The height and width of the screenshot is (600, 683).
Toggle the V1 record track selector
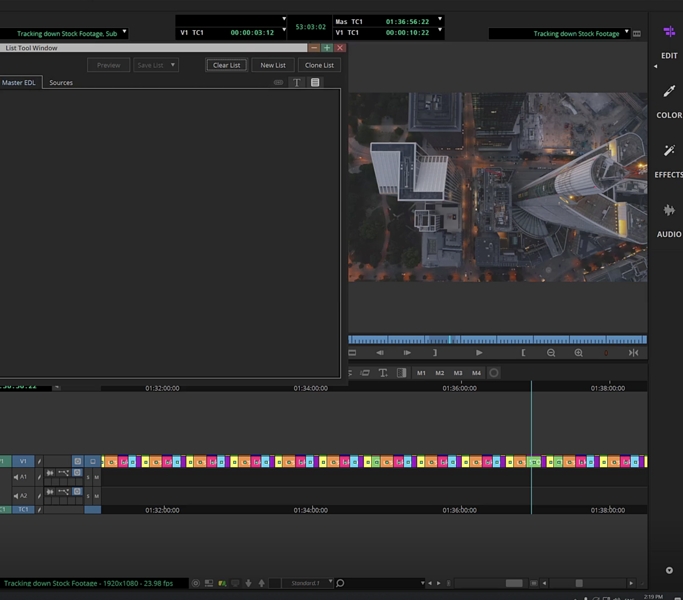[25, 462]
